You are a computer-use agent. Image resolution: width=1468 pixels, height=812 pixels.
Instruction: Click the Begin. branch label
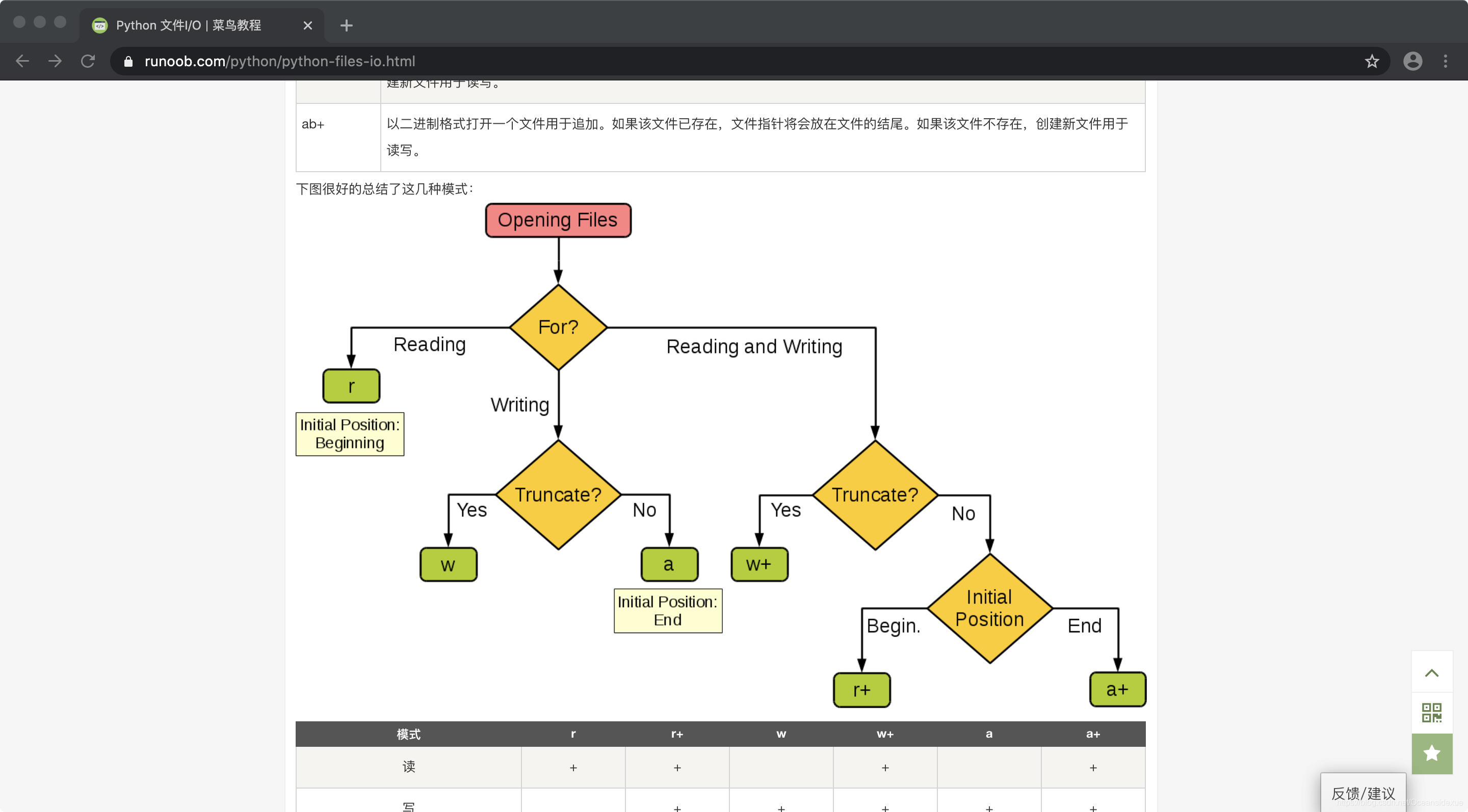click(894, 626)
